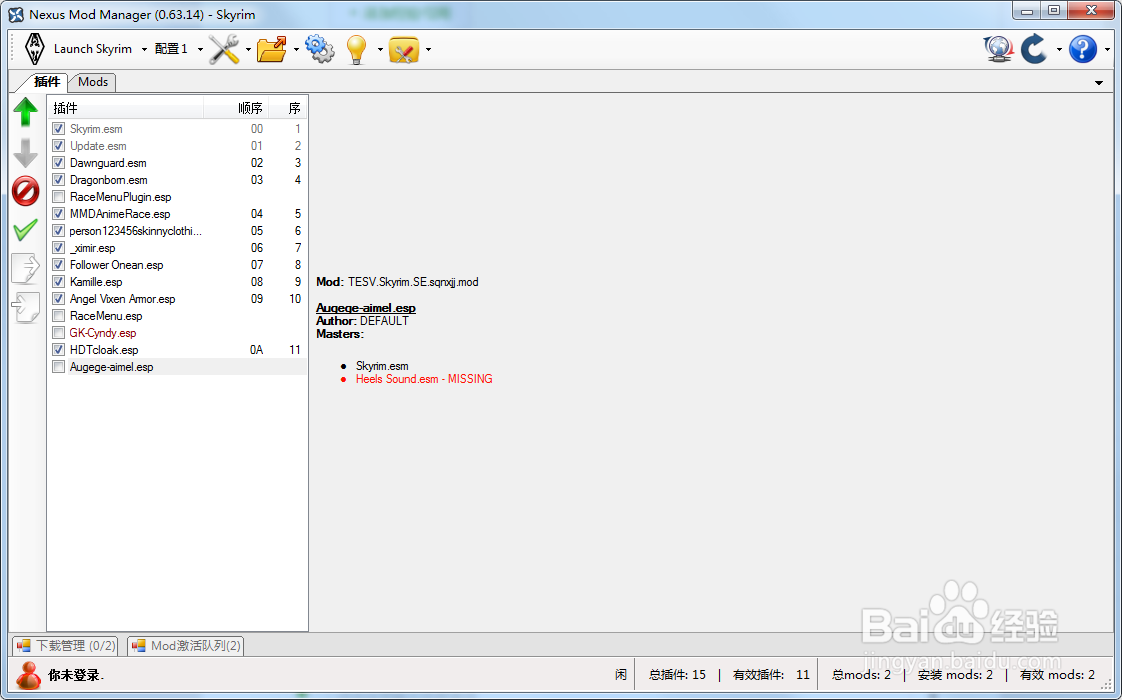This screenshot has height=700, width=1122.
Task: Disable all plugins with red prohibit icon
Action: pyautogui.click(x=26, y=191)
